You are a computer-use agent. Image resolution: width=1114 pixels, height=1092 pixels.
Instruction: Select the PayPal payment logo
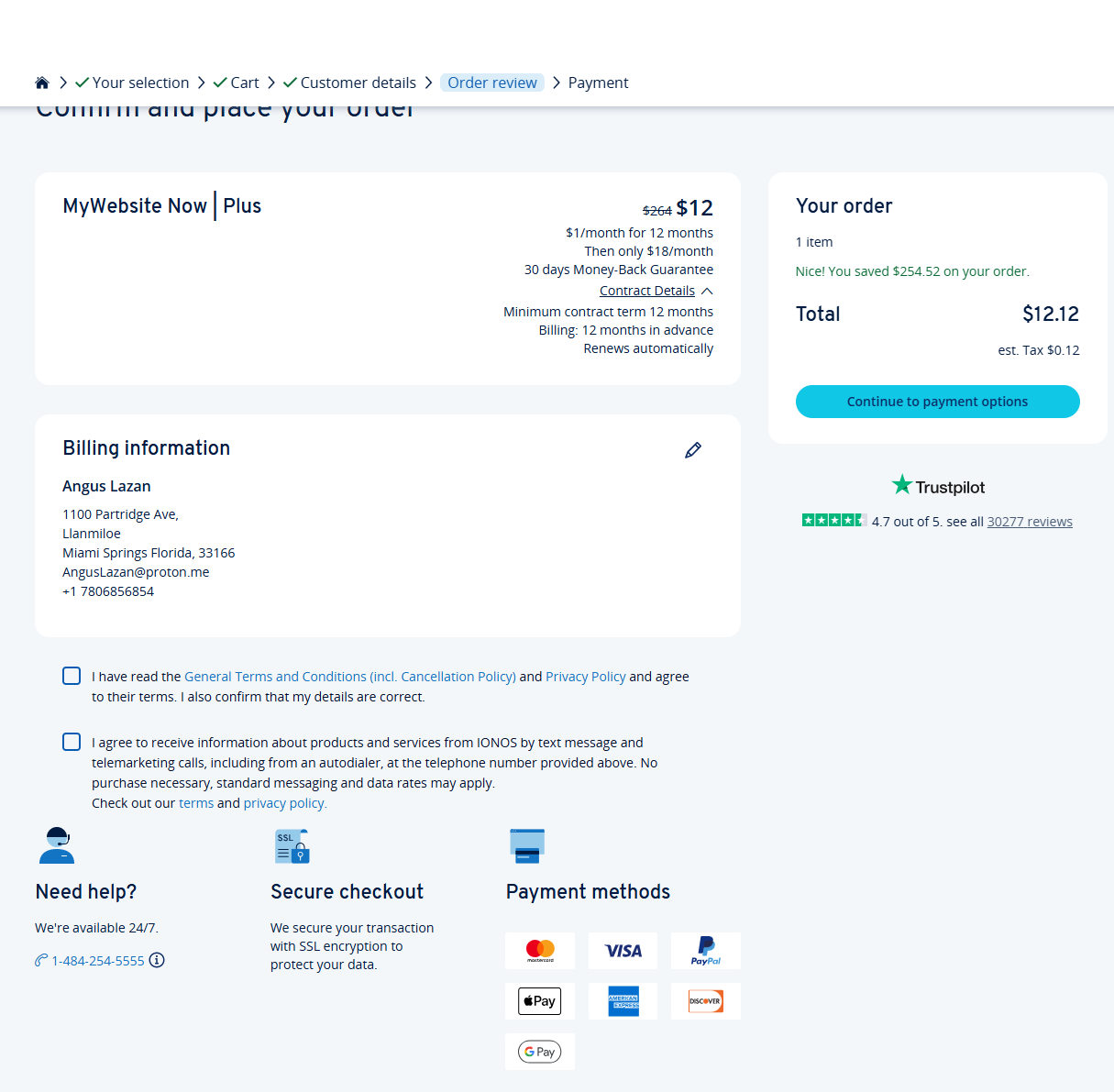tap(705, 951)
